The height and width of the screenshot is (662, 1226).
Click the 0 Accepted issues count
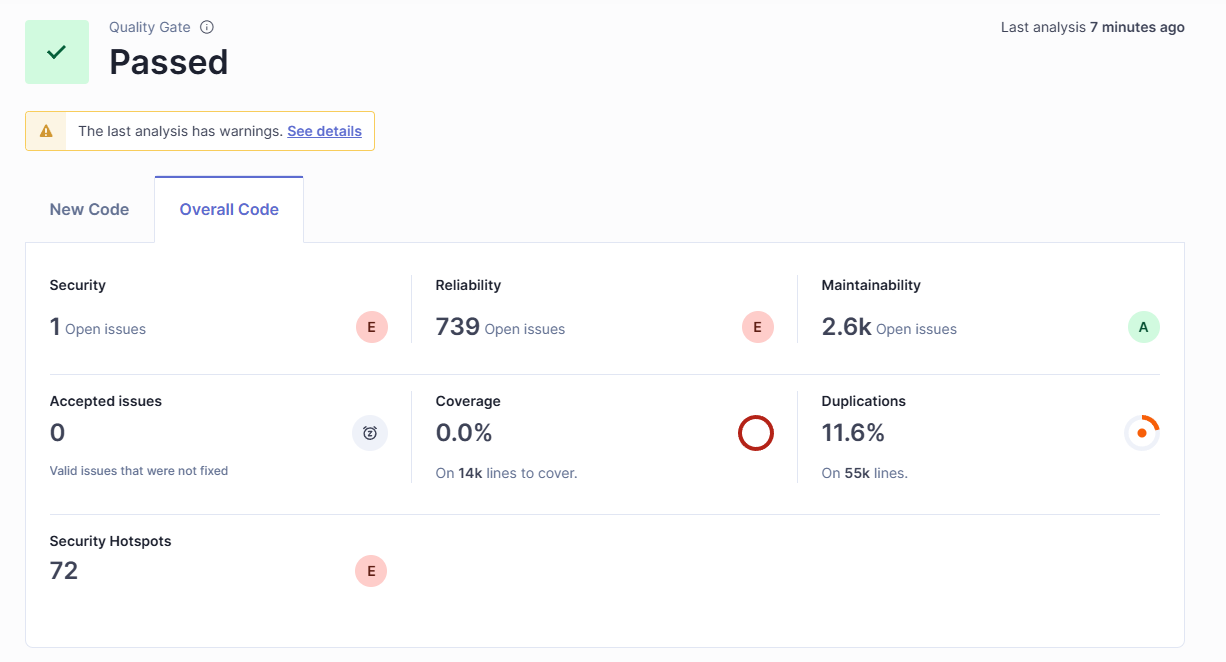[57, 433]
